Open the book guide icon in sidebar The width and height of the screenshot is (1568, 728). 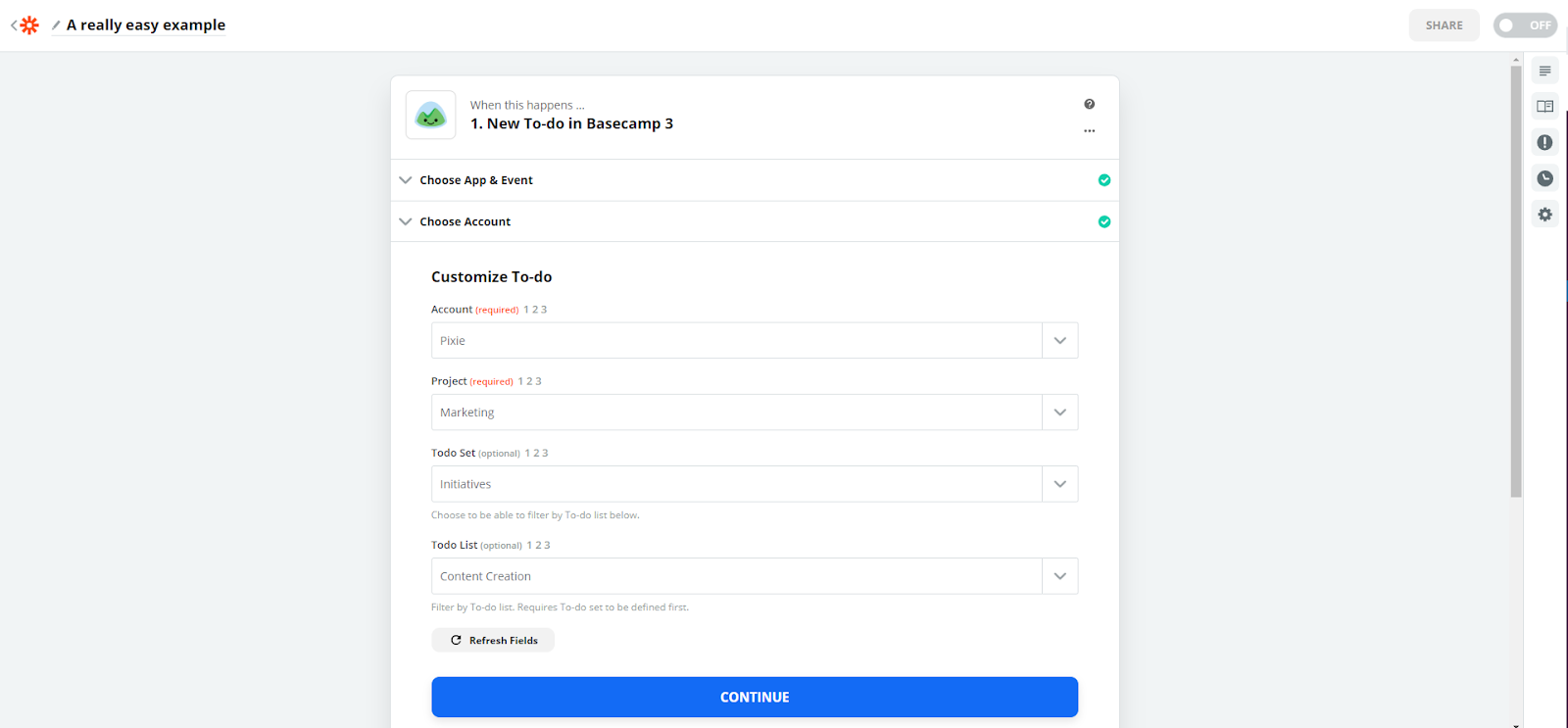point(1544,106)
